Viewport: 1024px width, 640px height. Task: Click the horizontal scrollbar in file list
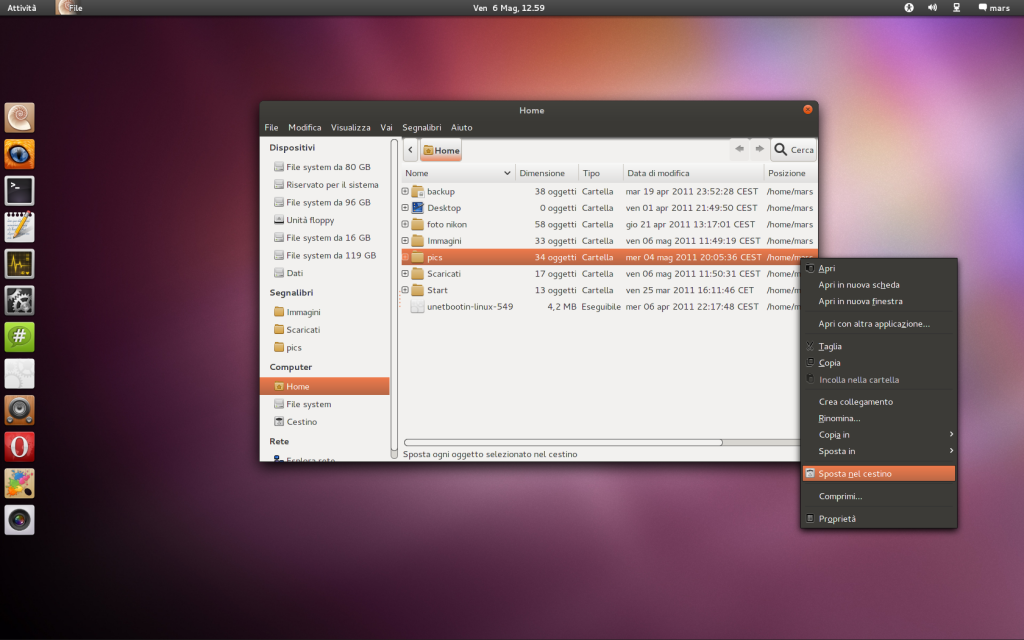click(x=562, y=441)
